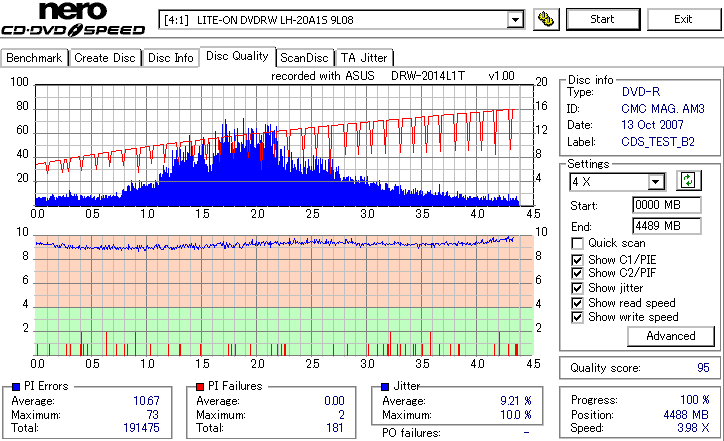This screenshot has height=441, width=724.
Task: Click the End field showing 4489 MB
Action: pyautogui.click(x=666, y=226)
